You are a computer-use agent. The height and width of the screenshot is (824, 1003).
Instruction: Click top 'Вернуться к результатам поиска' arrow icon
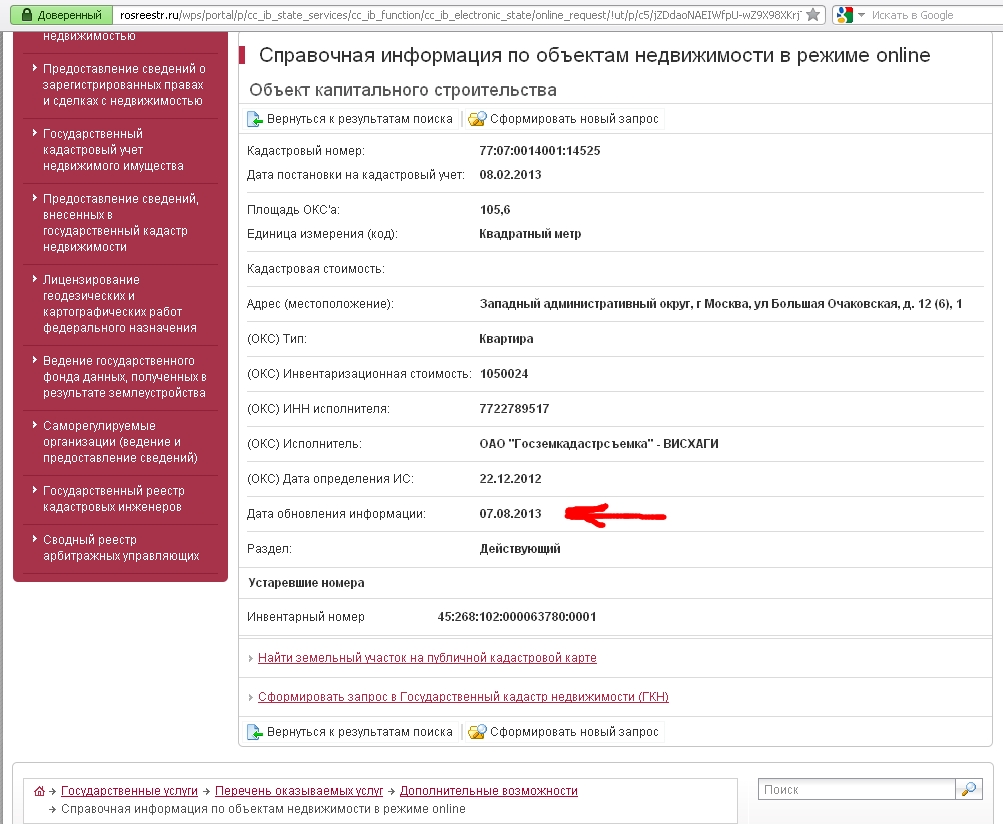tap(256, 119)
